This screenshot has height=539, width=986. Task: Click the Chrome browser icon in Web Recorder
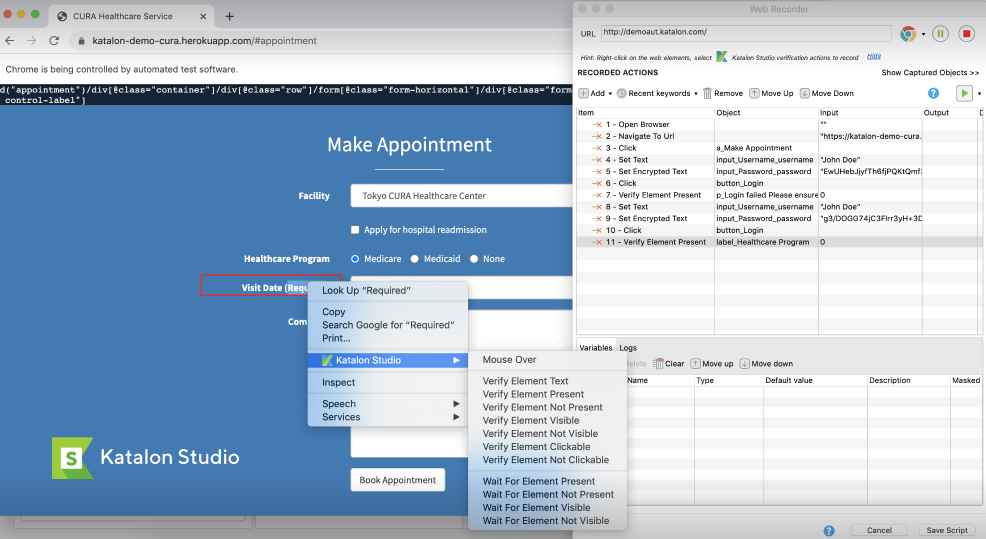point(908,34)
